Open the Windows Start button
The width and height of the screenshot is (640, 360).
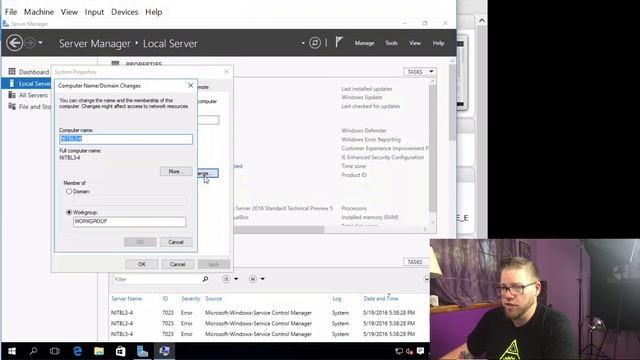coord(12,351)
